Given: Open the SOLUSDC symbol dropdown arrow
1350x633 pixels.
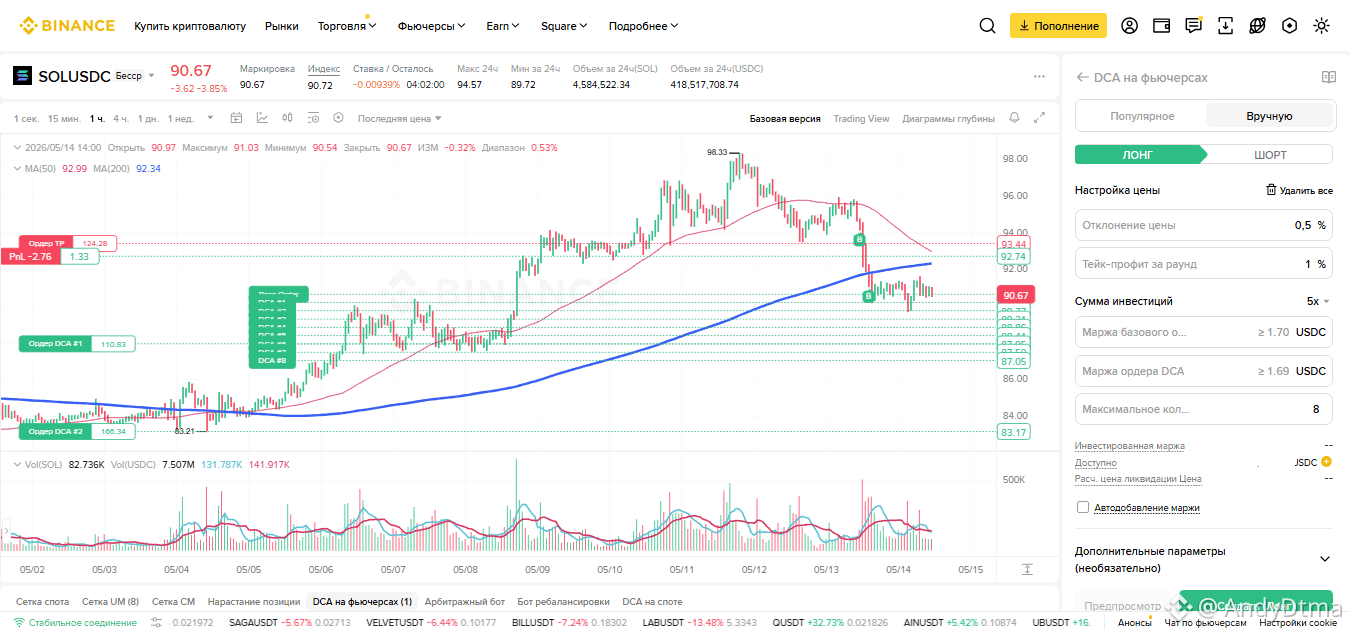Looking at the screenshot, I should (152, 76).
